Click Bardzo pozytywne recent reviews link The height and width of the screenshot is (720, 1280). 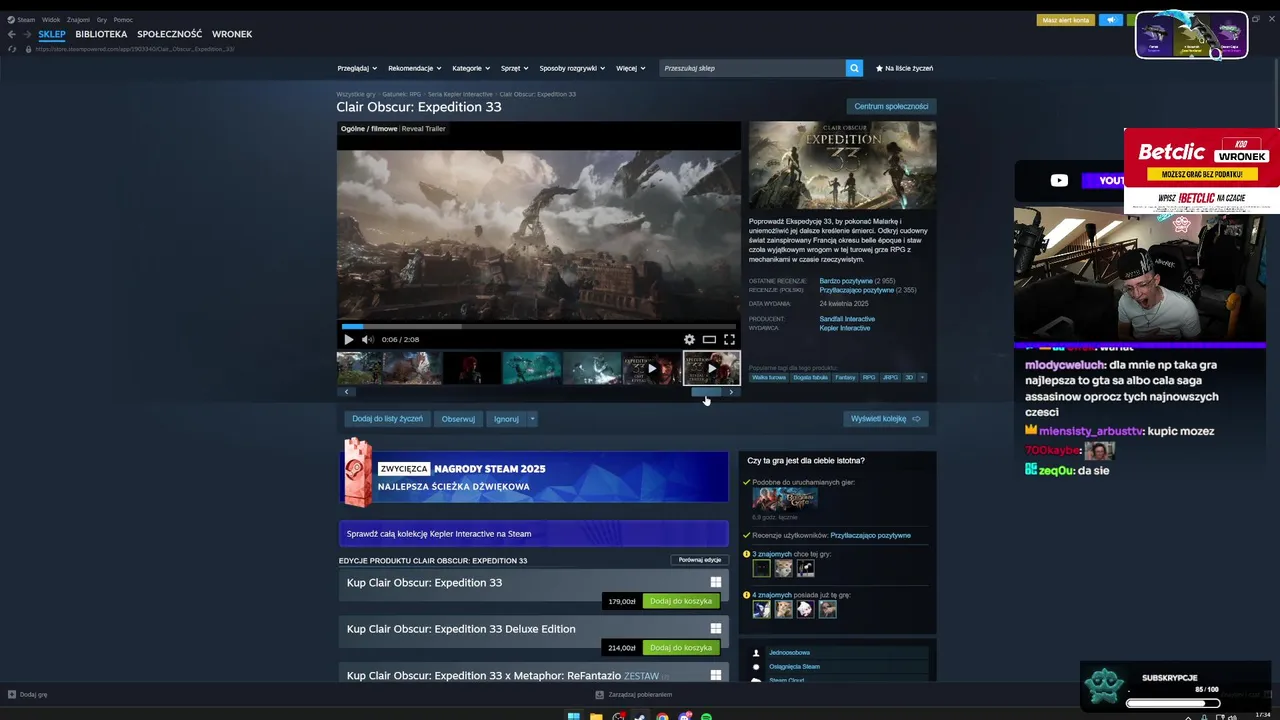pyautogui.click(x=846, y=281)
